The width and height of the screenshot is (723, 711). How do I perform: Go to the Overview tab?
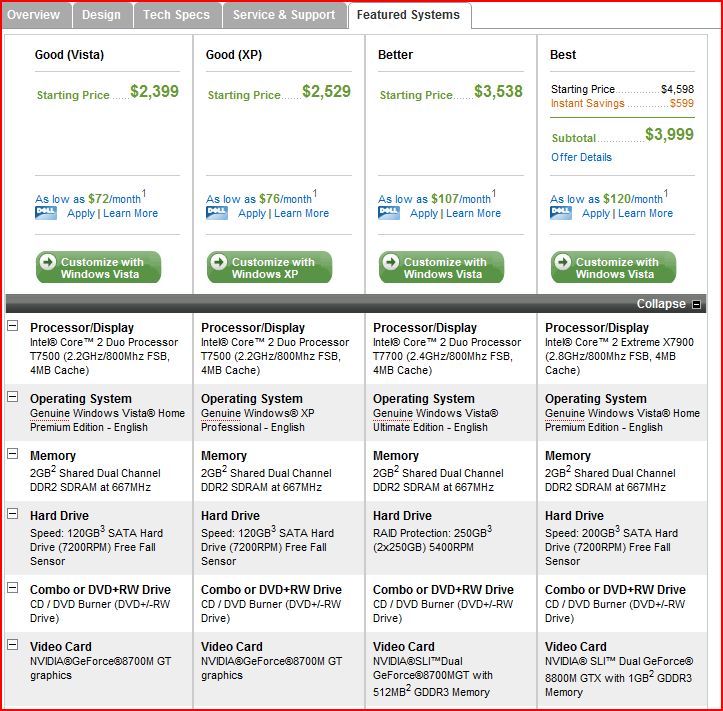pos(36,15)
